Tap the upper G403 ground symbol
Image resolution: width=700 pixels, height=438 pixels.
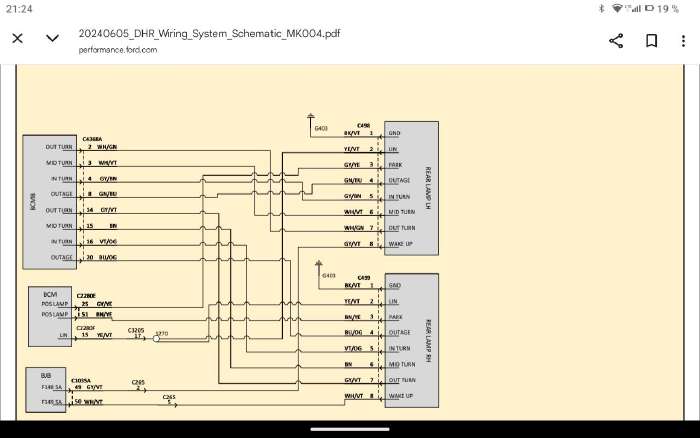pos(311,117)
